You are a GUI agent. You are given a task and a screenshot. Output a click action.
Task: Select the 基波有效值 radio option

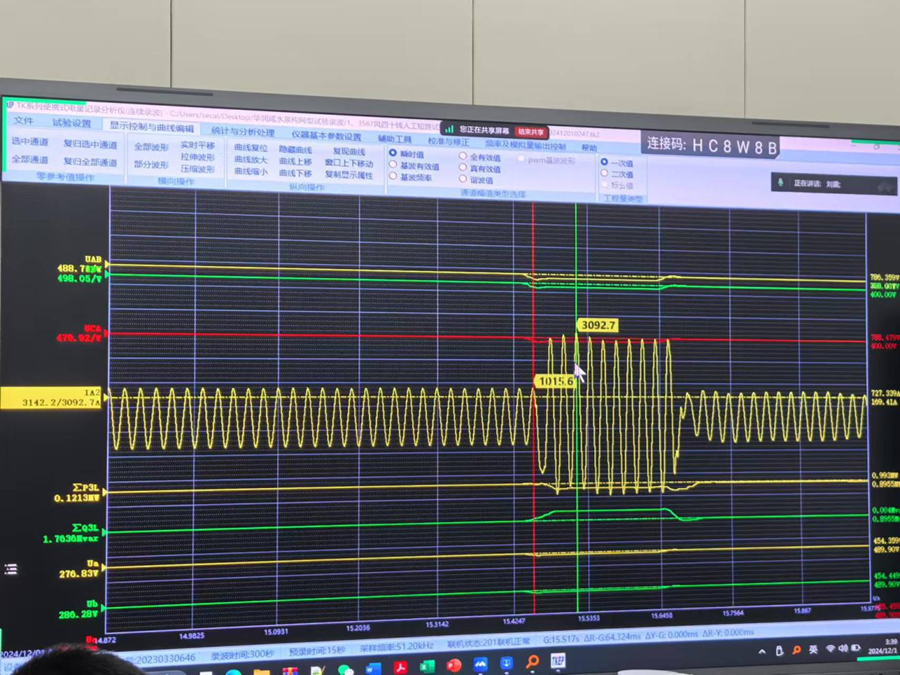click(394, 166)
